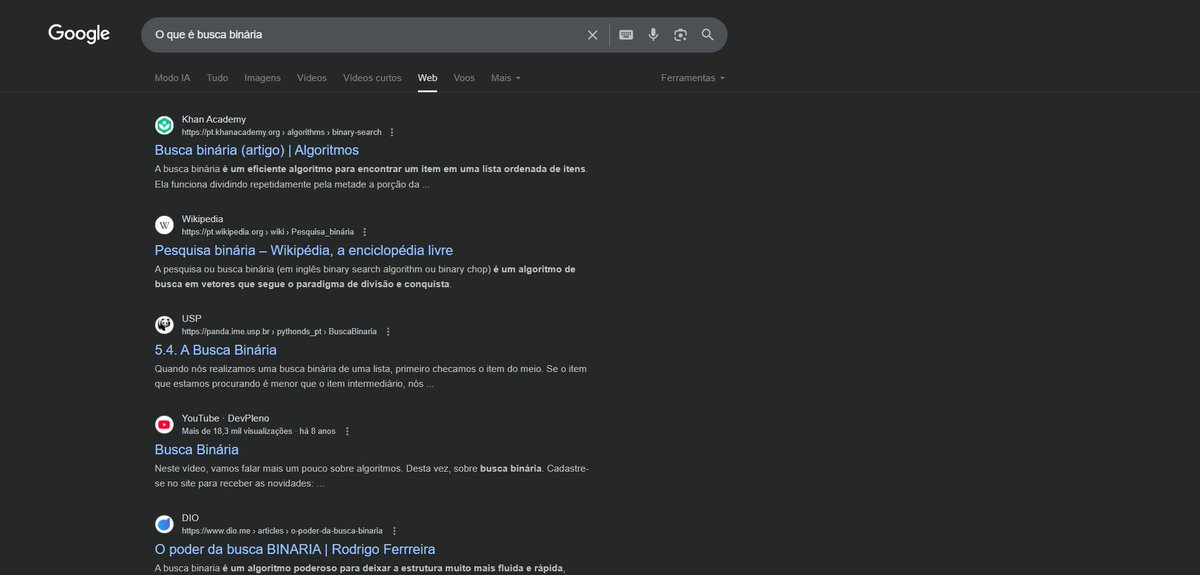Open search by image camera icon

(680, 35)
